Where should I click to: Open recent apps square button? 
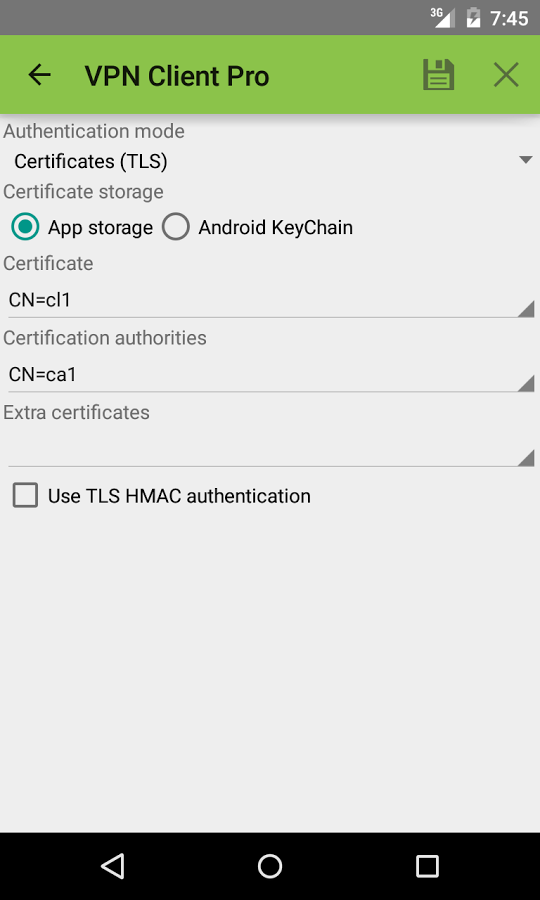point(427,866)
